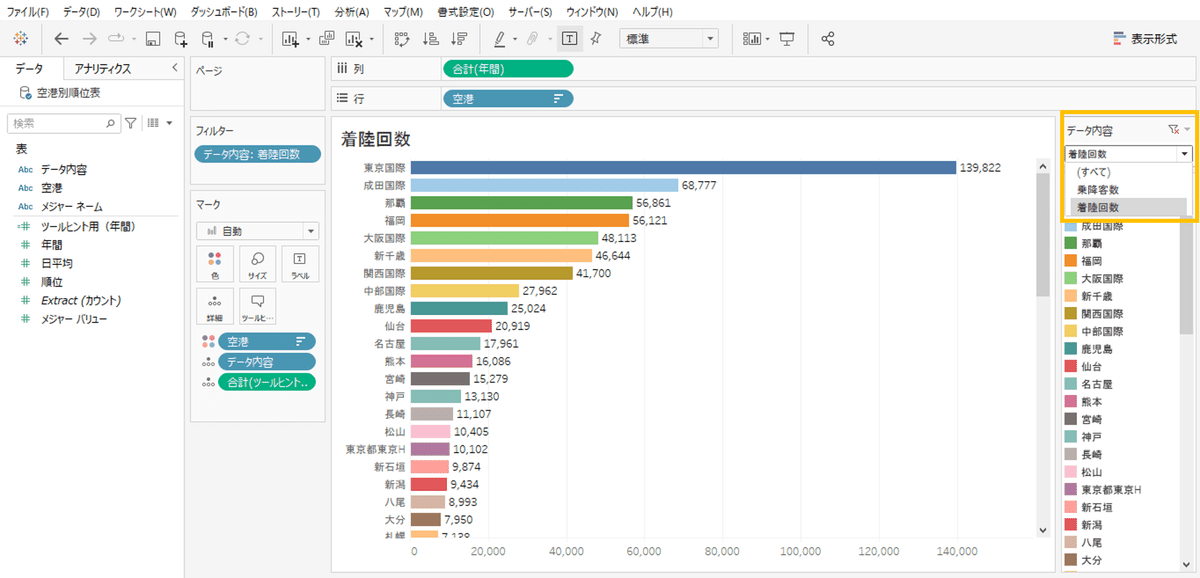
Task: Enter presentation mode from the toolbar
Action: (x=787, y=39)
